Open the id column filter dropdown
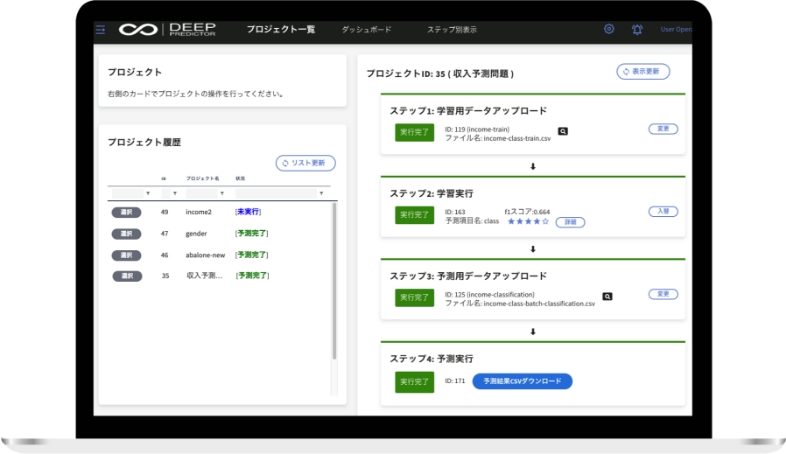 [175, 193]
